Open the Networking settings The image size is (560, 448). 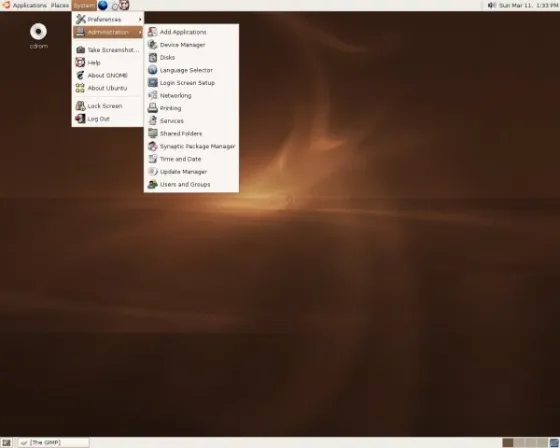[x=191, y=96]
